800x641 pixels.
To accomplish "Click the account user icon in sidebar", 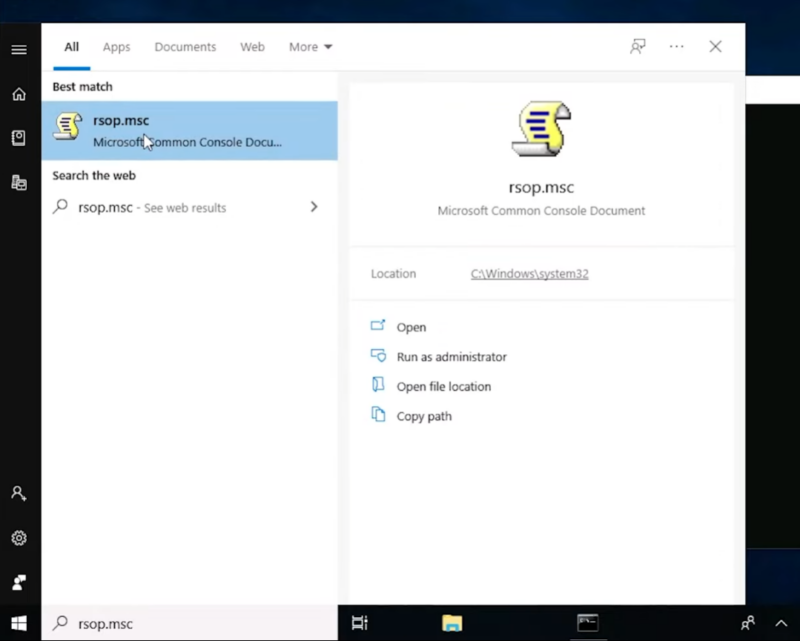I will 19,493.
